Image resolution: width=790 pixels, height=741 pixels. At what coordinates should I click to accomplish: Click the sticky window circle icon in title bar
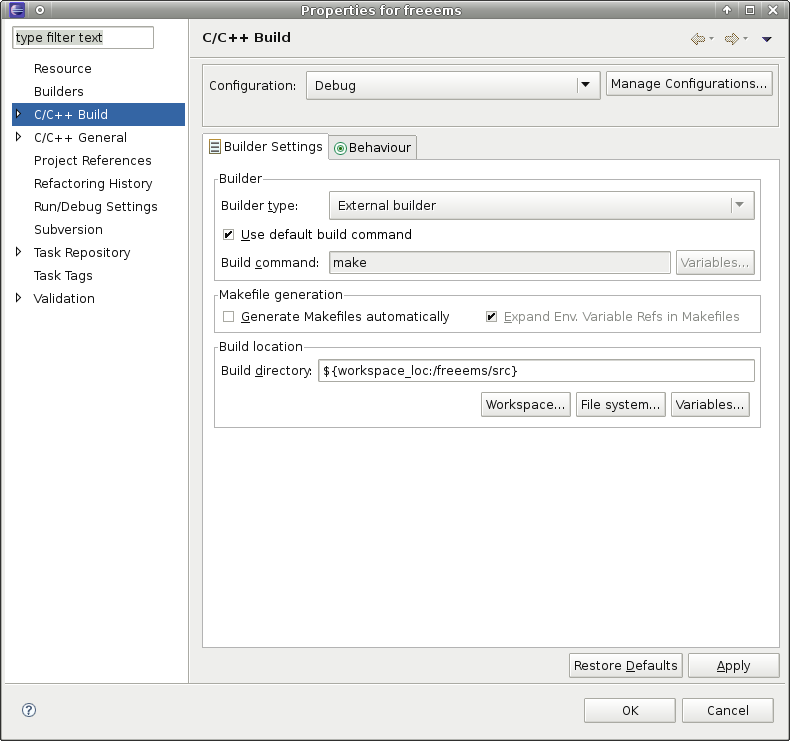click(40, 10)
